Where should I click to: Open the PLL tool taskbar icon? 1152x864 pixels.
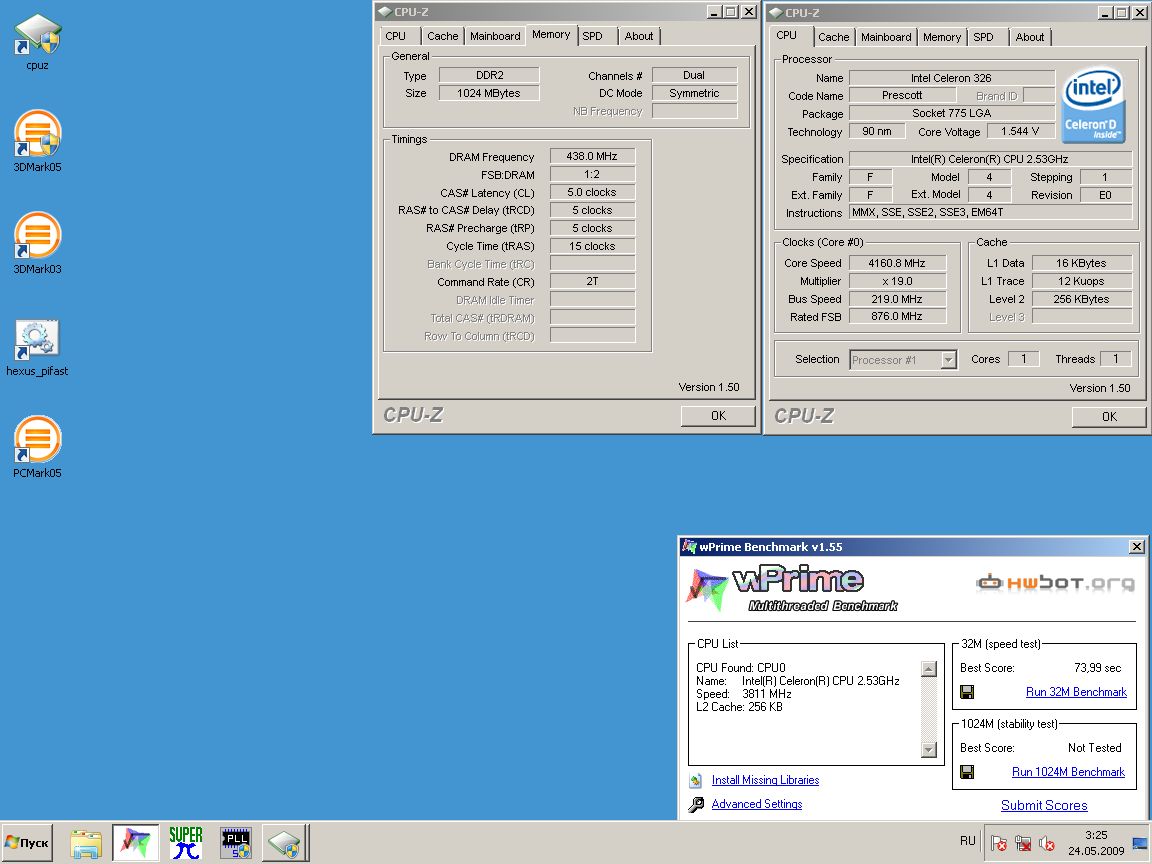(x=236, y=843)
